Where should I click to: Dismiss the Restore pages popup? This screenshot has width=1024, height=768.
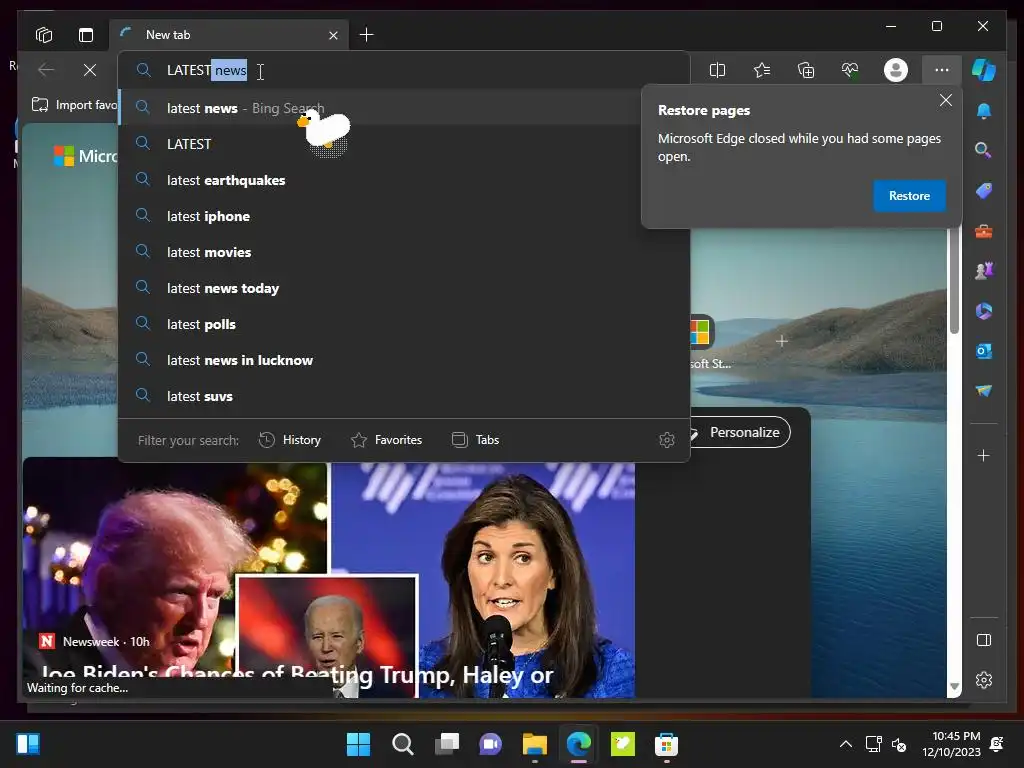click(945, 101)
